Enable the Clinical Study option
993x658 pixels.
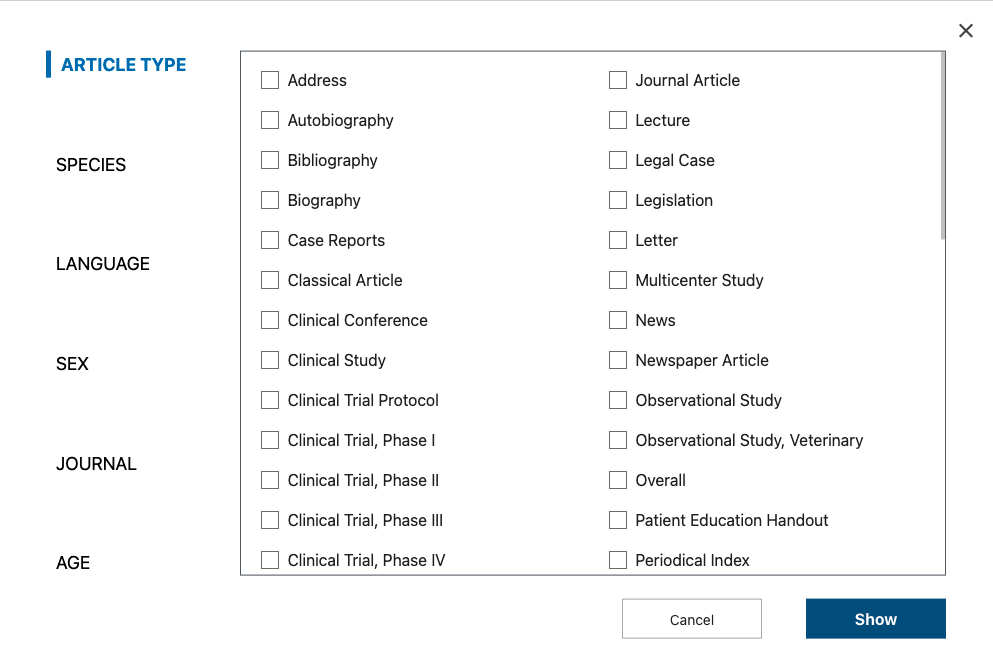point(270,360)
